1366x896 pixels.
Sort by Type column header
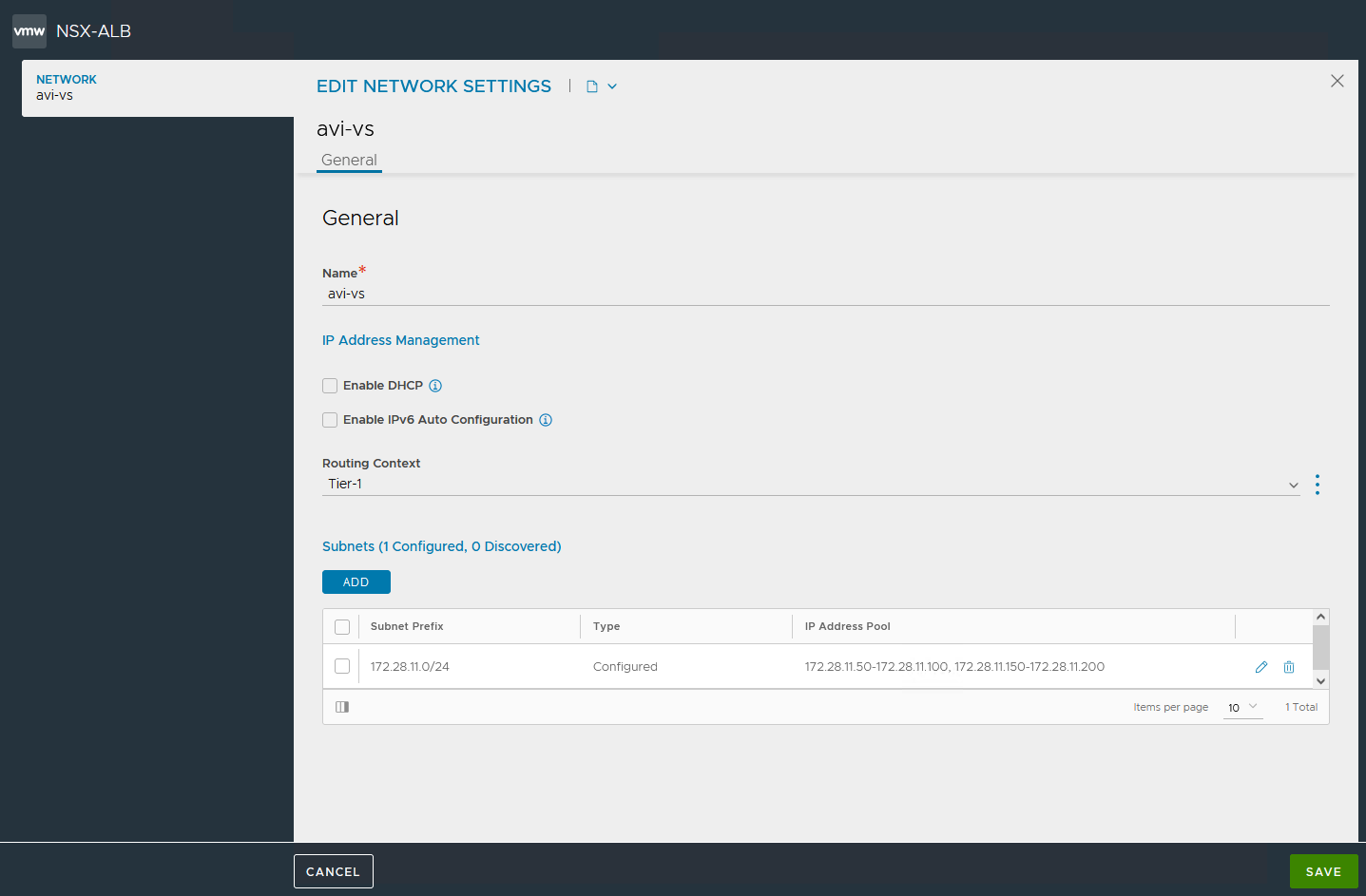606,627
